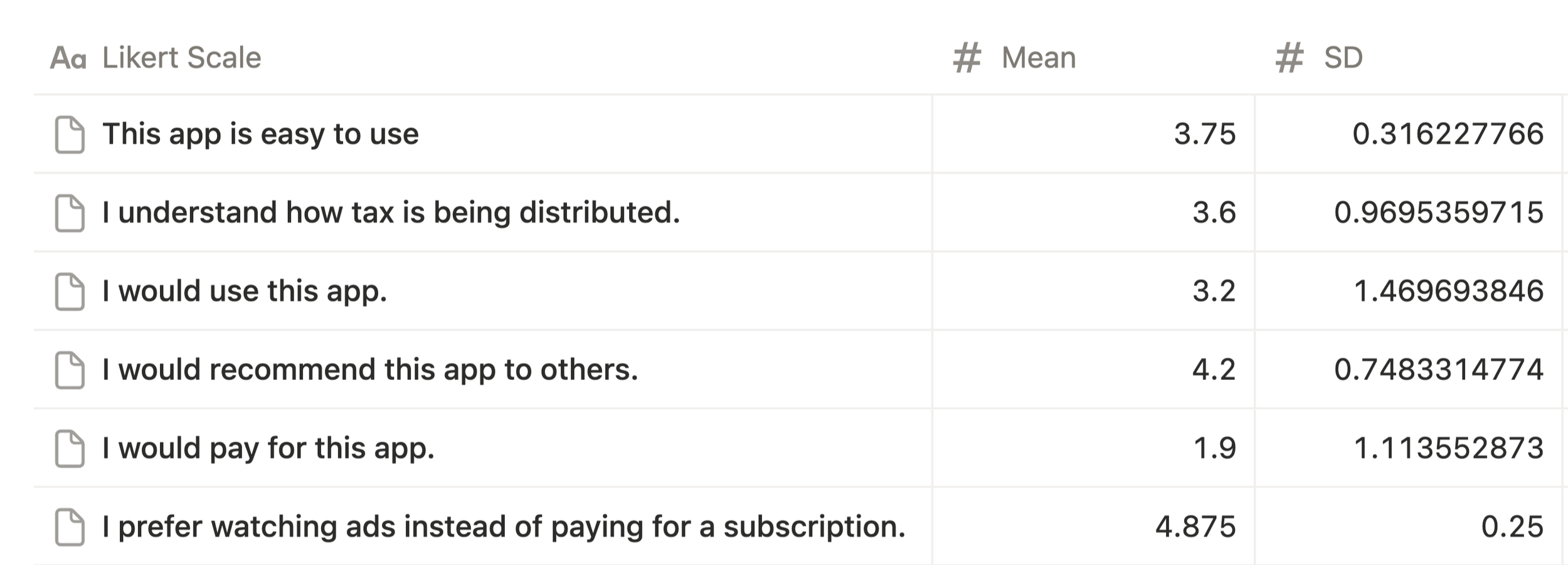Screen dimensions: 1568x565
Task: Open the 'I would pay for this app' page
Action: [x=268, y=448]
